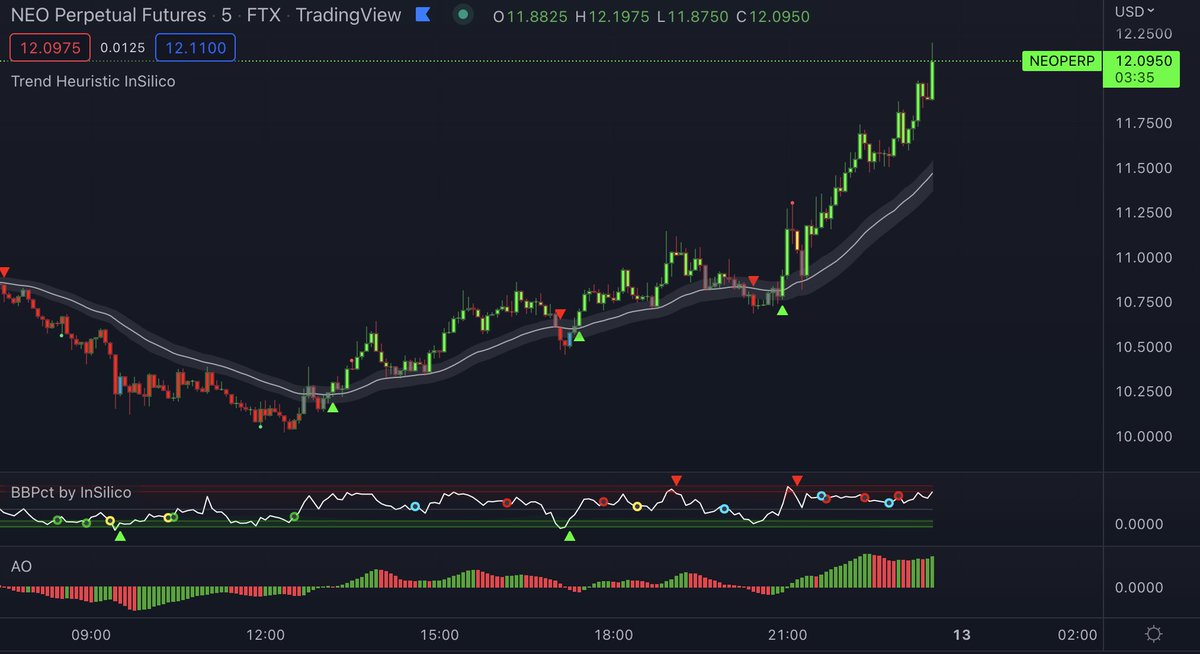Viewport: 1200px width, 654px height.
Task: Click the green market status dot
Action: point(462,15)
